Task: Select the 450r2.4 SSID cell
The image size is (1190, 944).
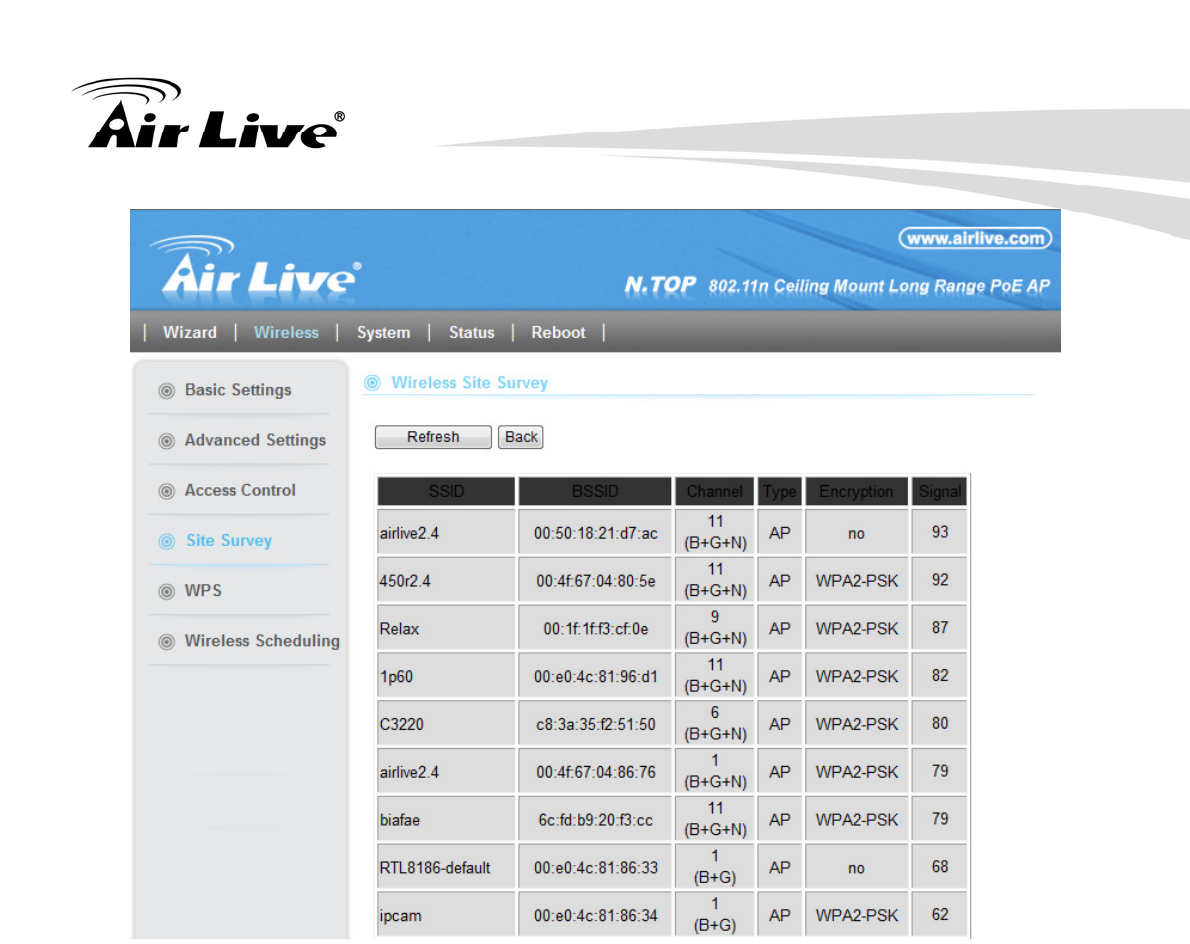Action: pos(446,581)
